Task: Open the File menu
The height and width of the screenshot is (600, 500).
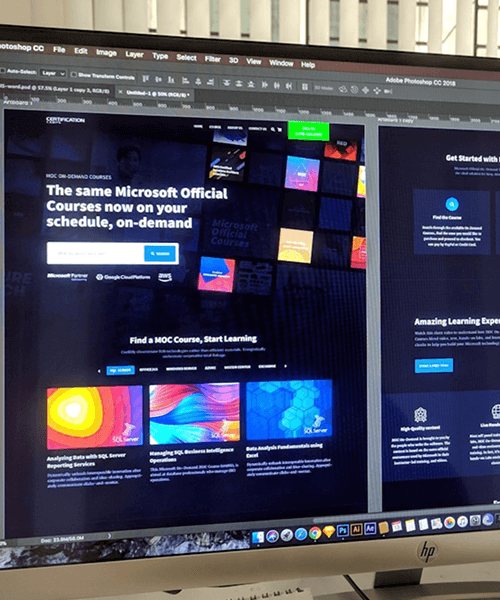Action: coord(59,49)
